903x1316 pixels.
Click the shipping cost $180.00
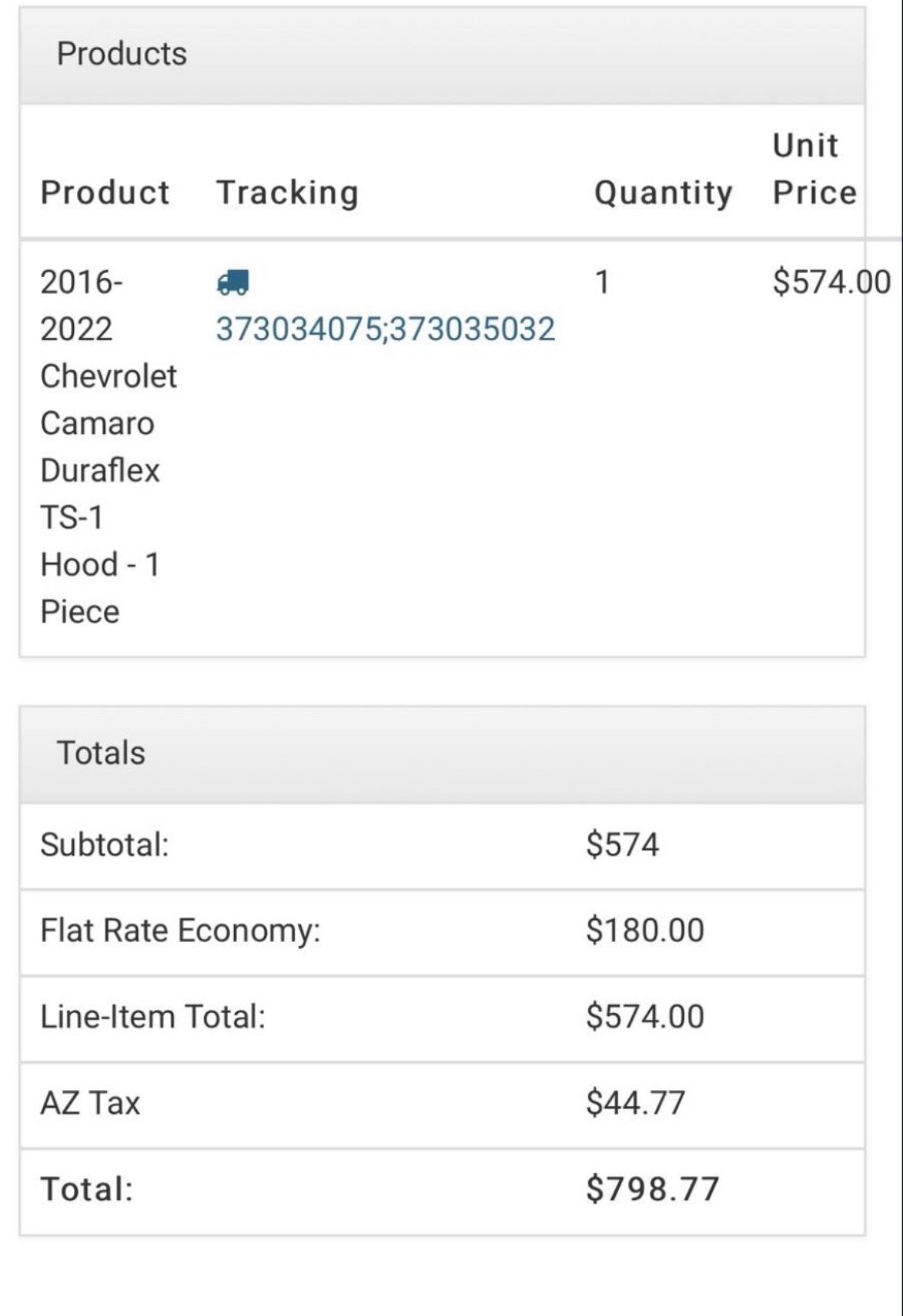click(x=644, y=931)
